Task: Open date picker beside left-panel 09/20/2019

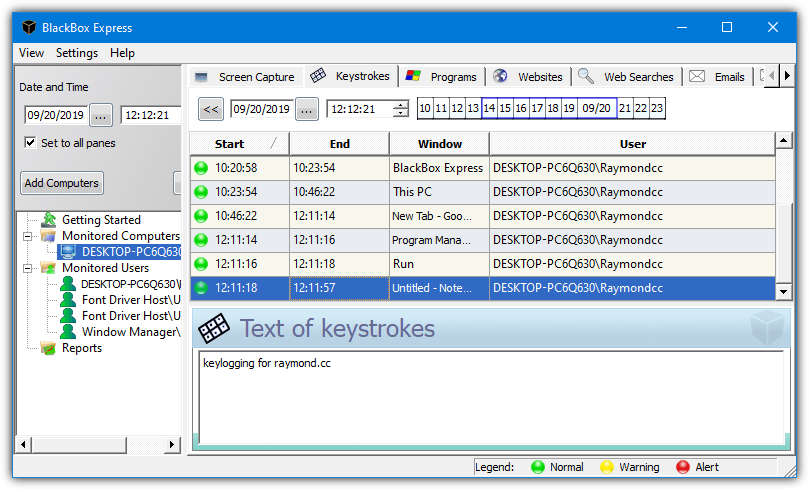Action: 101,115
